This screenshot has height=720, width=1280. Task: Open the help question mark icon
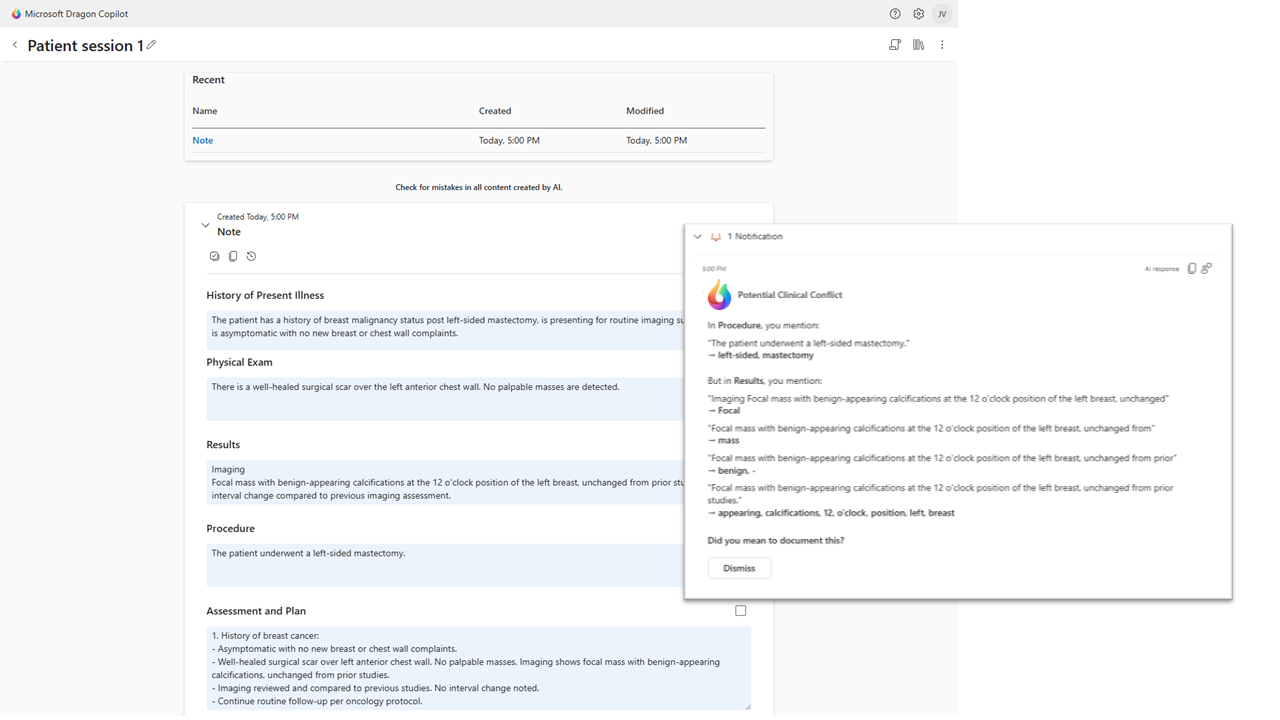[x=895, y=14]
